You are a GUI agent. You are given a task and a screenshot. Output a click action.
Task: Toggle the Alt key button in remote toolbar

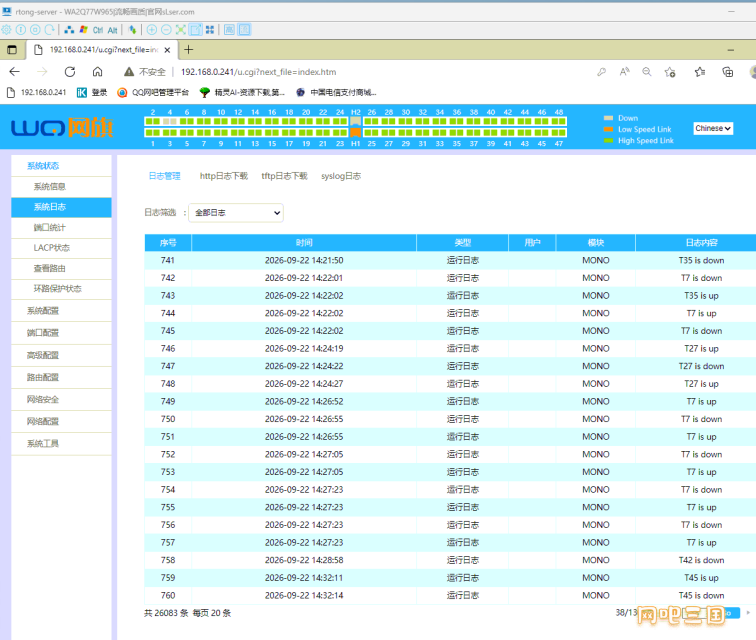point(112,30)
